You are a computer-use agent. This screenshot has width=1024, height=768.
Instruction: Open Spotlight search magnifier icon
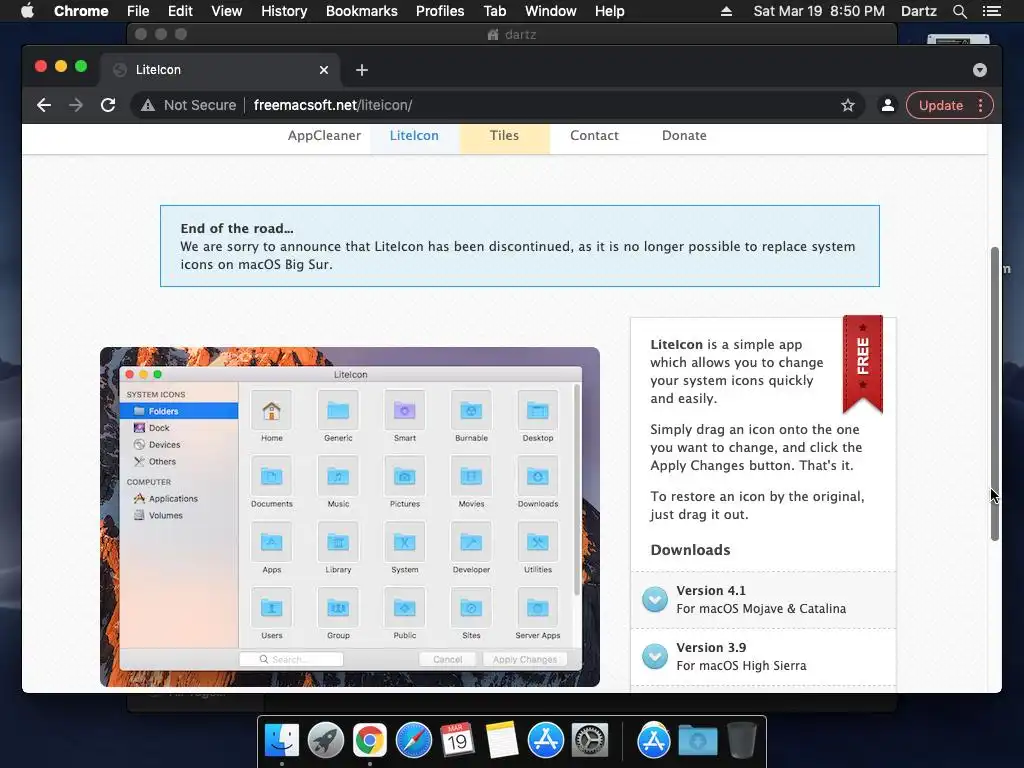tap(959, 11)
